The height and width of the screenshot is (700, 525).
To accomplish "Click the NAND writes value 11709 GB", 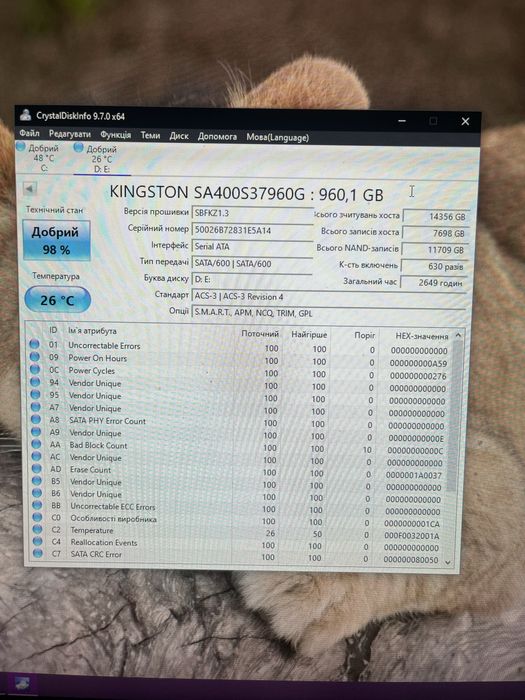I will 434,250.
